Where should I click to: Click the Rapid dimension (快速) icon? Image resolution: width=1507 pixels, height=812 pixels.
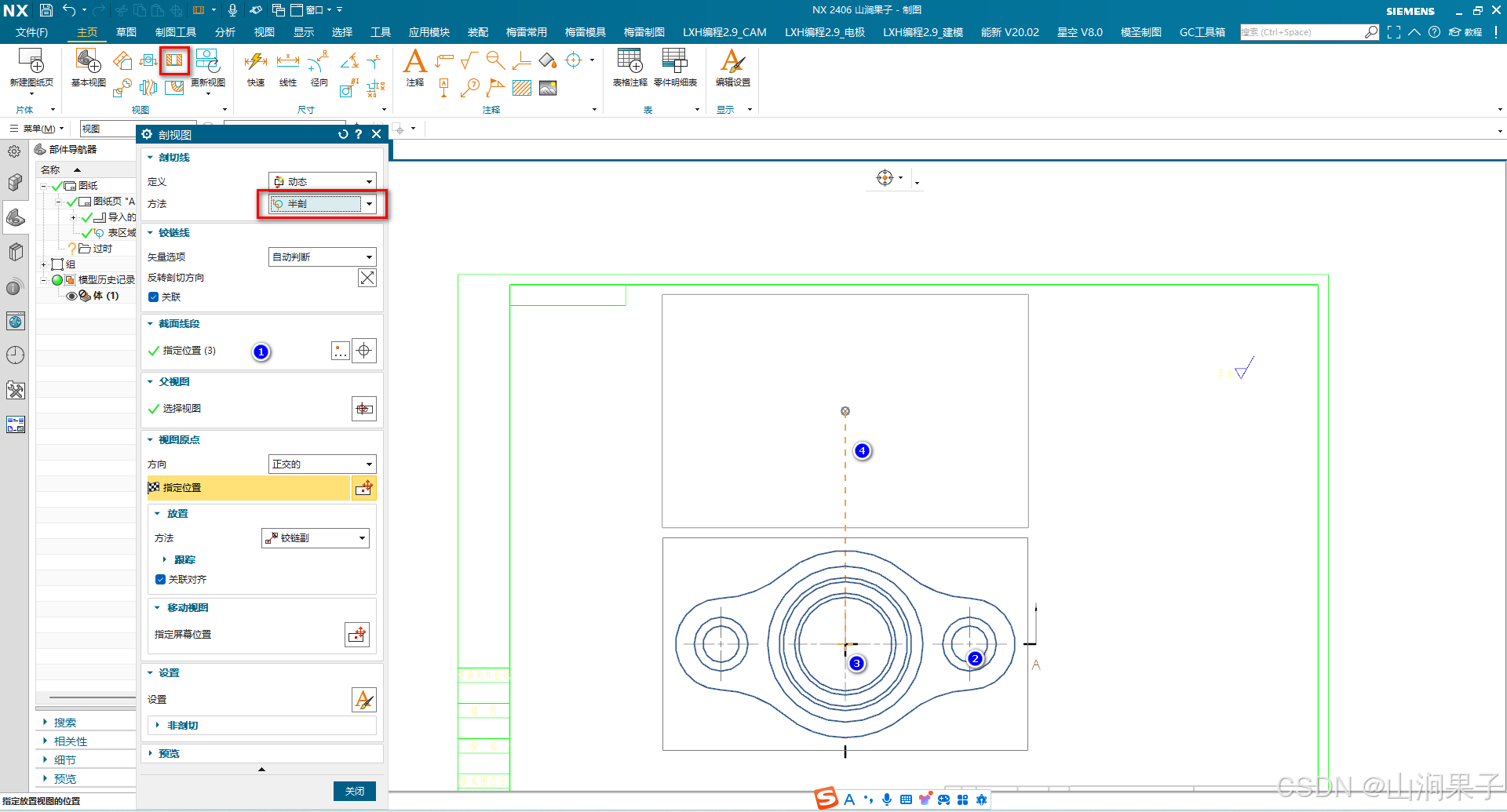coord(256,61)
